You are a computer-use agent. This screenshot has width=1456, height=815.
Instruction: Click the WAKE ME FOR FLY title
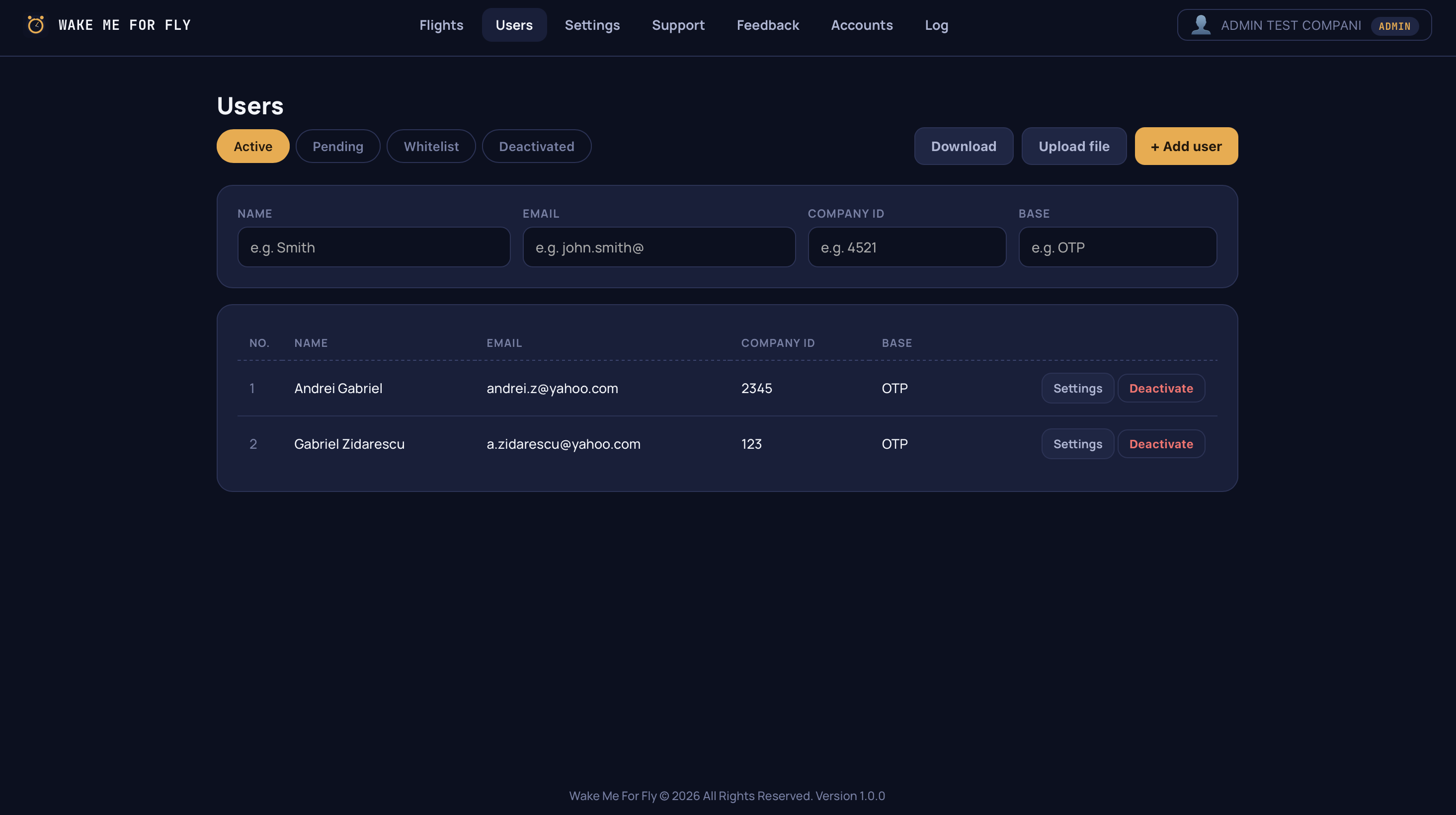(125, 25)
